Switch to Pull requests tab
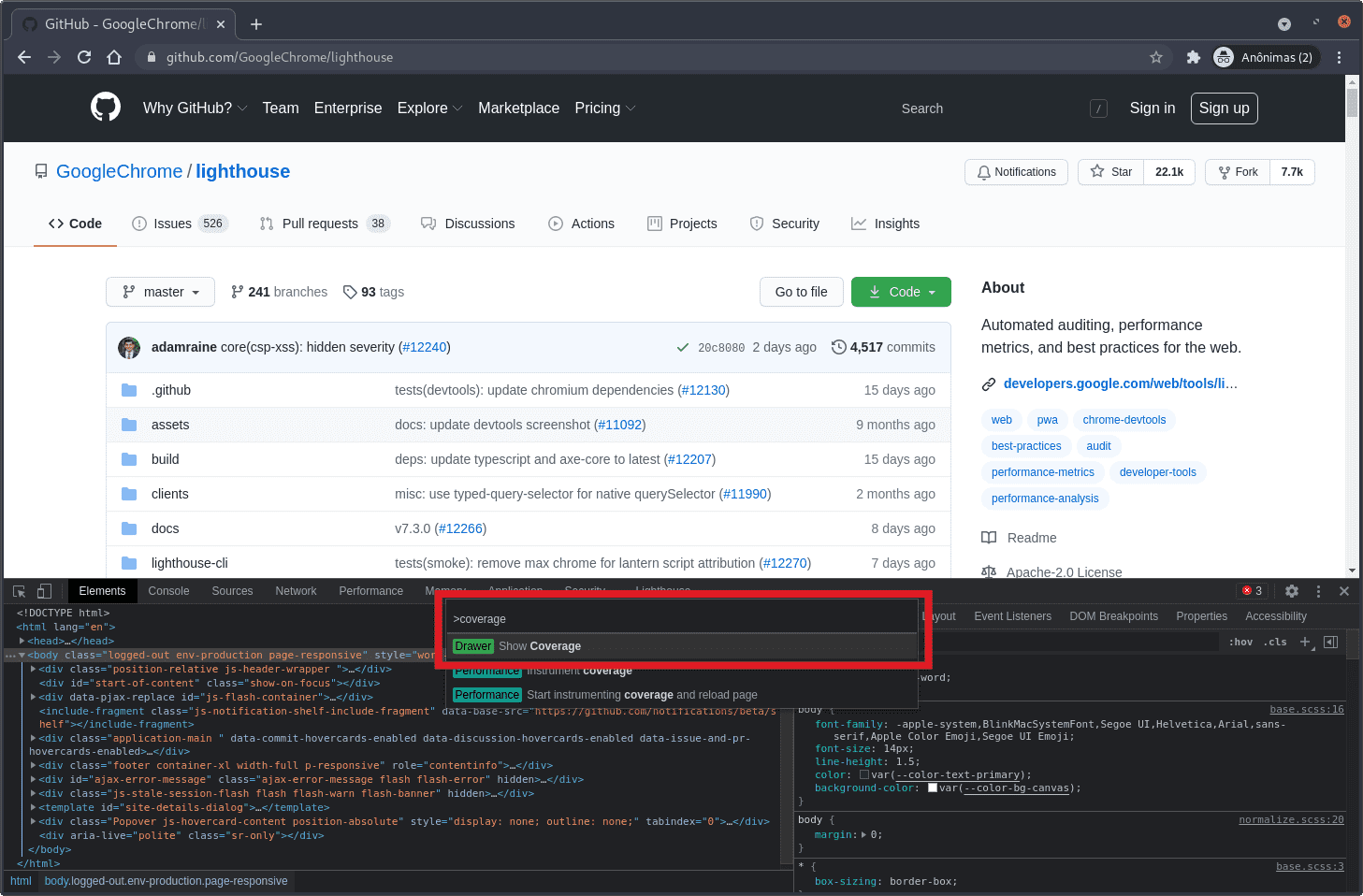The width and height of the screenshot is (1363, 896). 325,224
